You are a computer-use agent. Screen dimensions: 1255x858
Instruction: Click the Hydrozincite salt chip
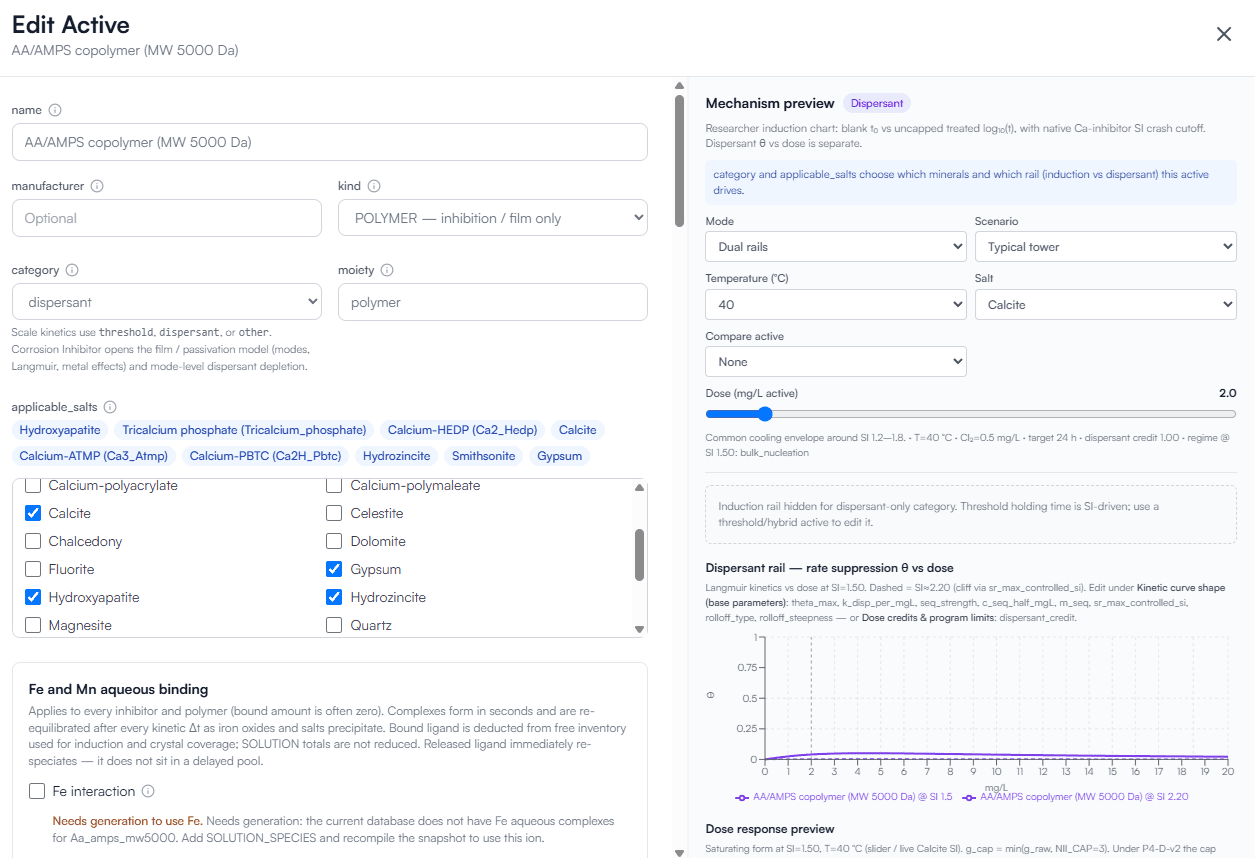pyautogui.click(x=397, y=456)
